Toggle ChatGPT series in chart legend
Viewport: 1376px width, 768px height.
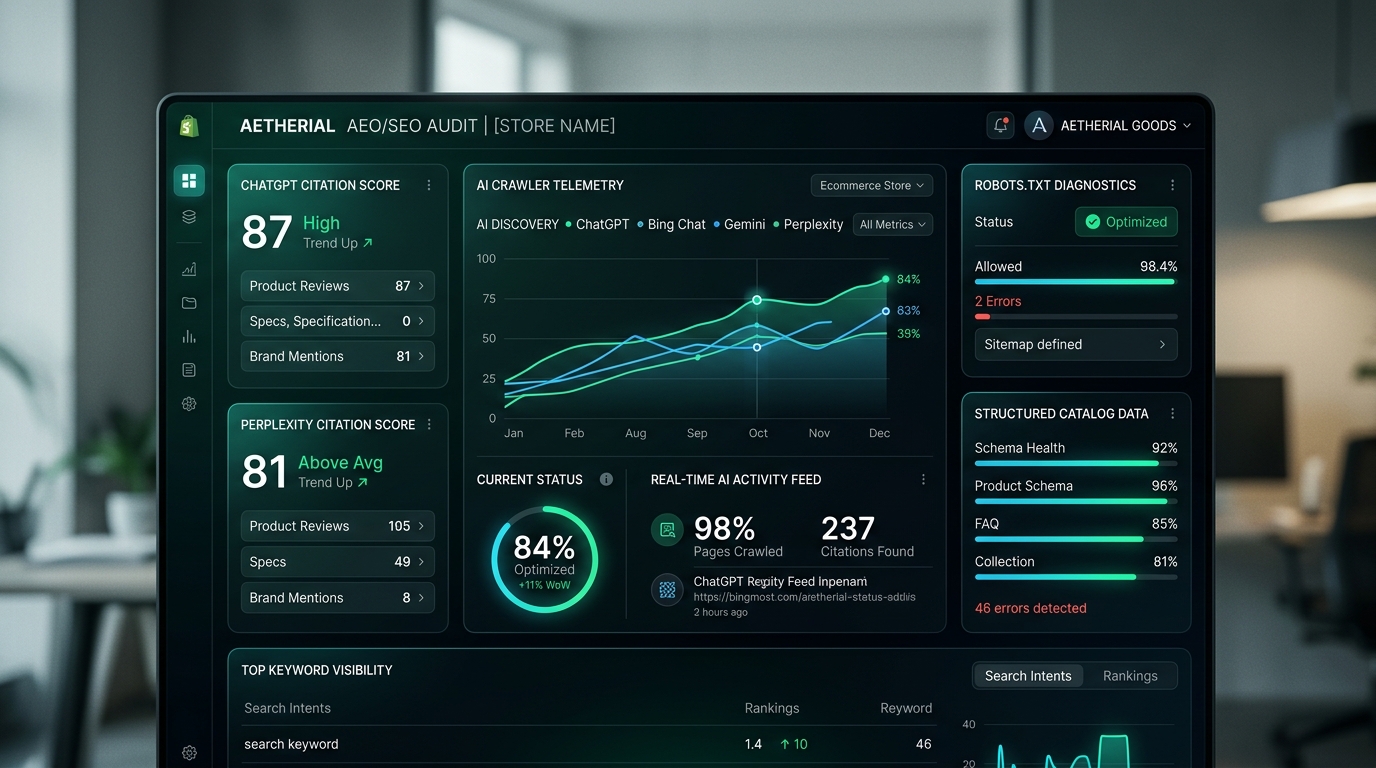tap(597, 224)
